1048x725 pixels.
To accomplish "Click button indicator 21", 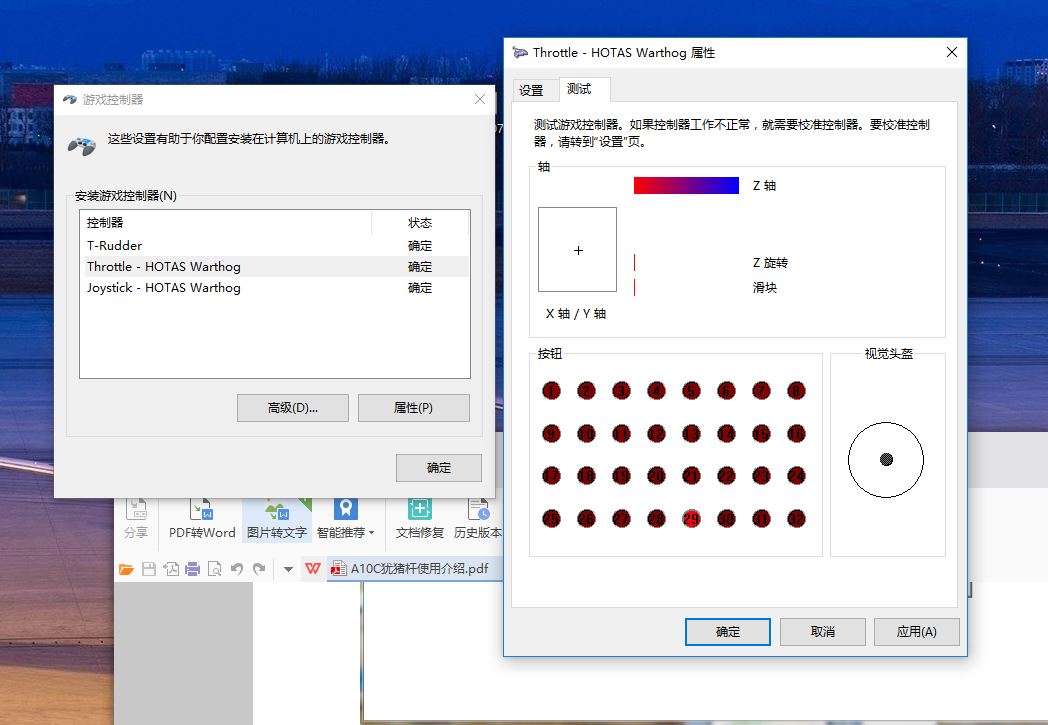I will 691,476.
